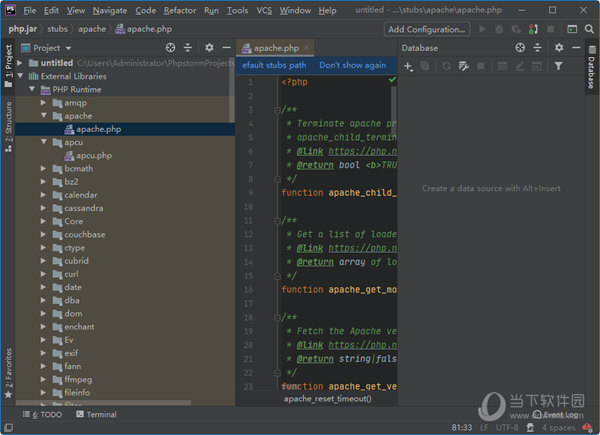Close the apache.php tab

(306, 48)
